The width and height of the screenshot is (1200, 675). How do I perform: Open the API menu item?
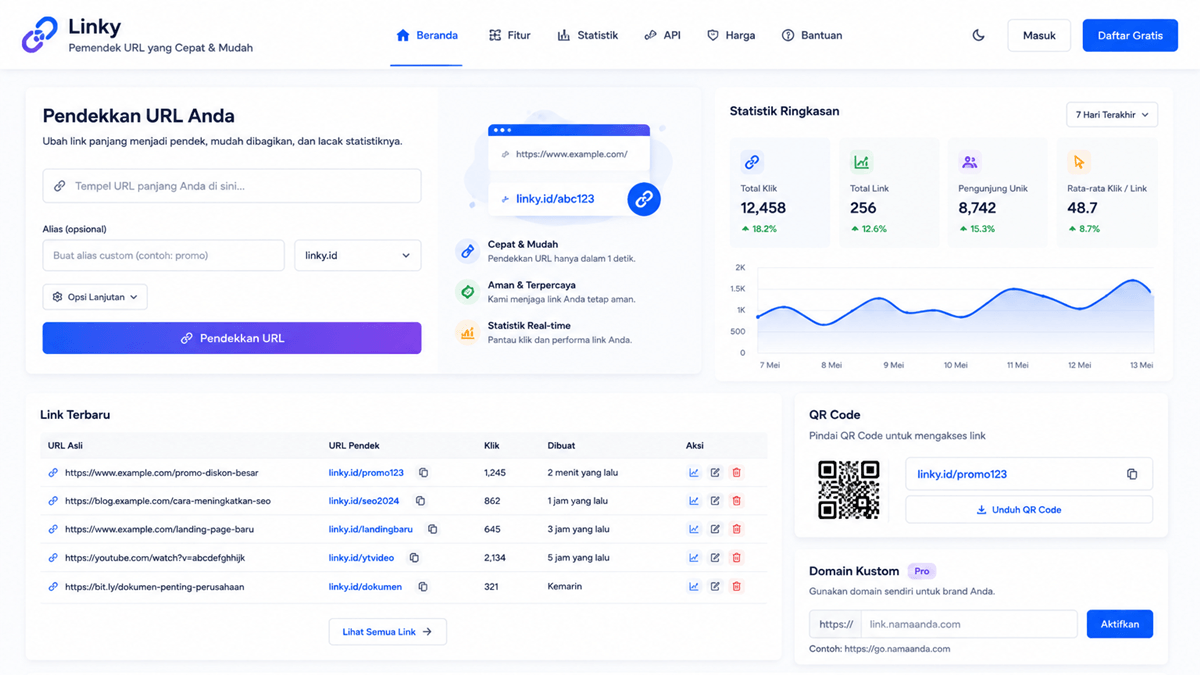(x=663, y=35)
